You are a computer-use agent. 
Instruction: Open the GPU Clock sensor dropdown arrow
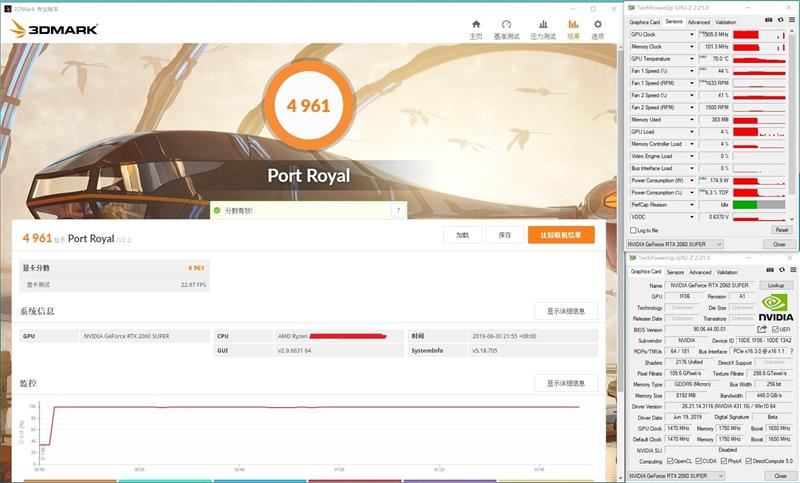click(692, 35)
